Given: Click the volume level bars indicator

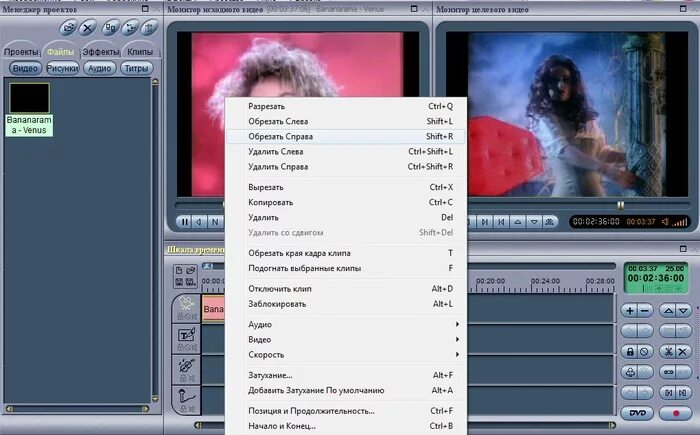Looking at the screenshot, I should tap(680, 222).
